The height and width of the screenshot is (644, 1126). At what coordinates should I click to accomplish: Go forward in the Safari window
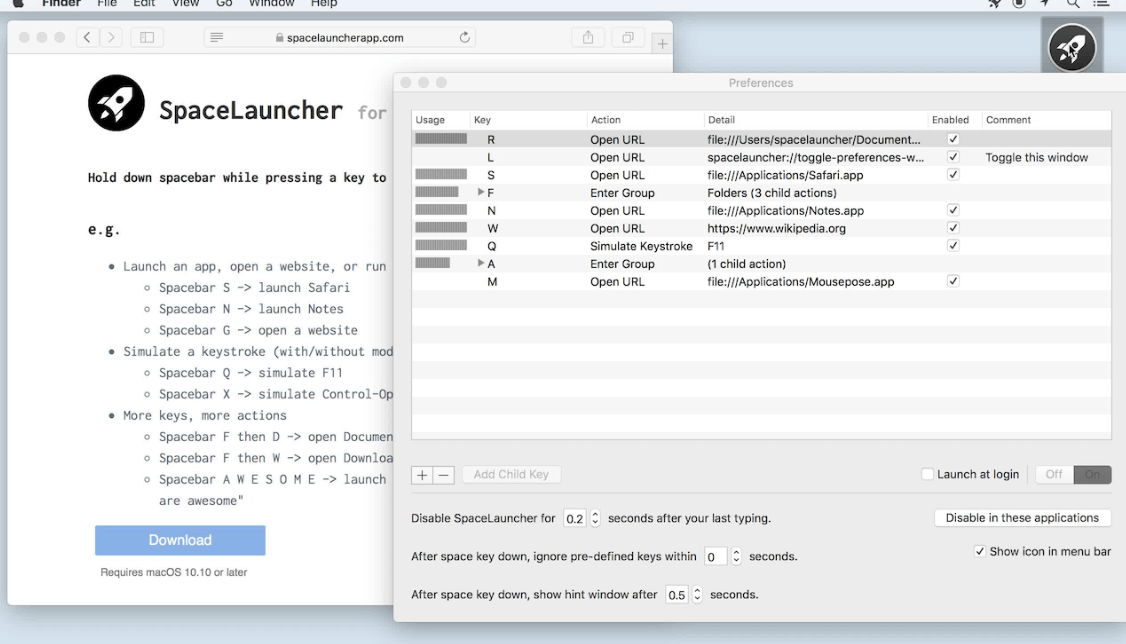tap(111, 37)
